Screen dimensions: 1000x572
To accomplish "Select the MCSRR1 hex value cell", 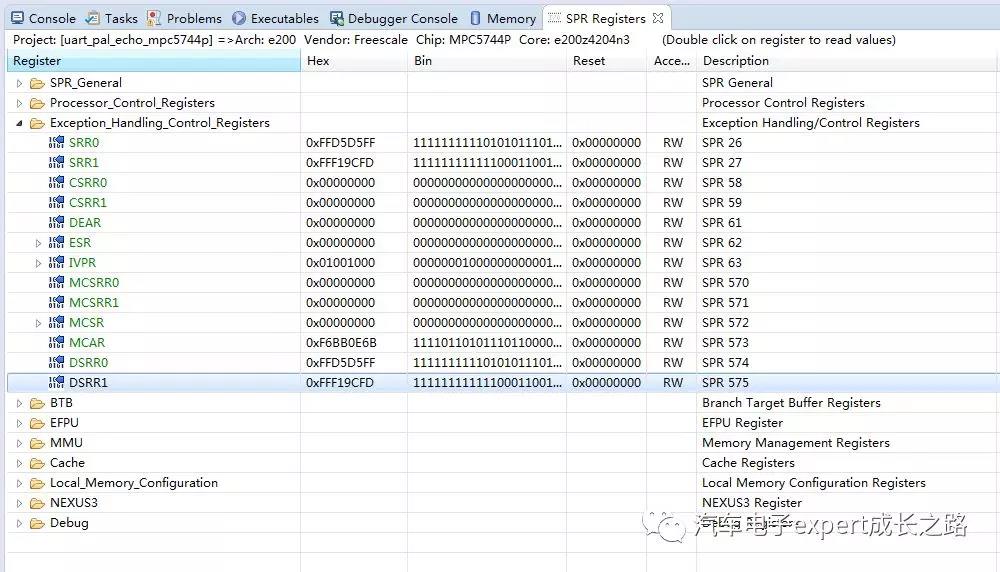I will pos(341,303).
